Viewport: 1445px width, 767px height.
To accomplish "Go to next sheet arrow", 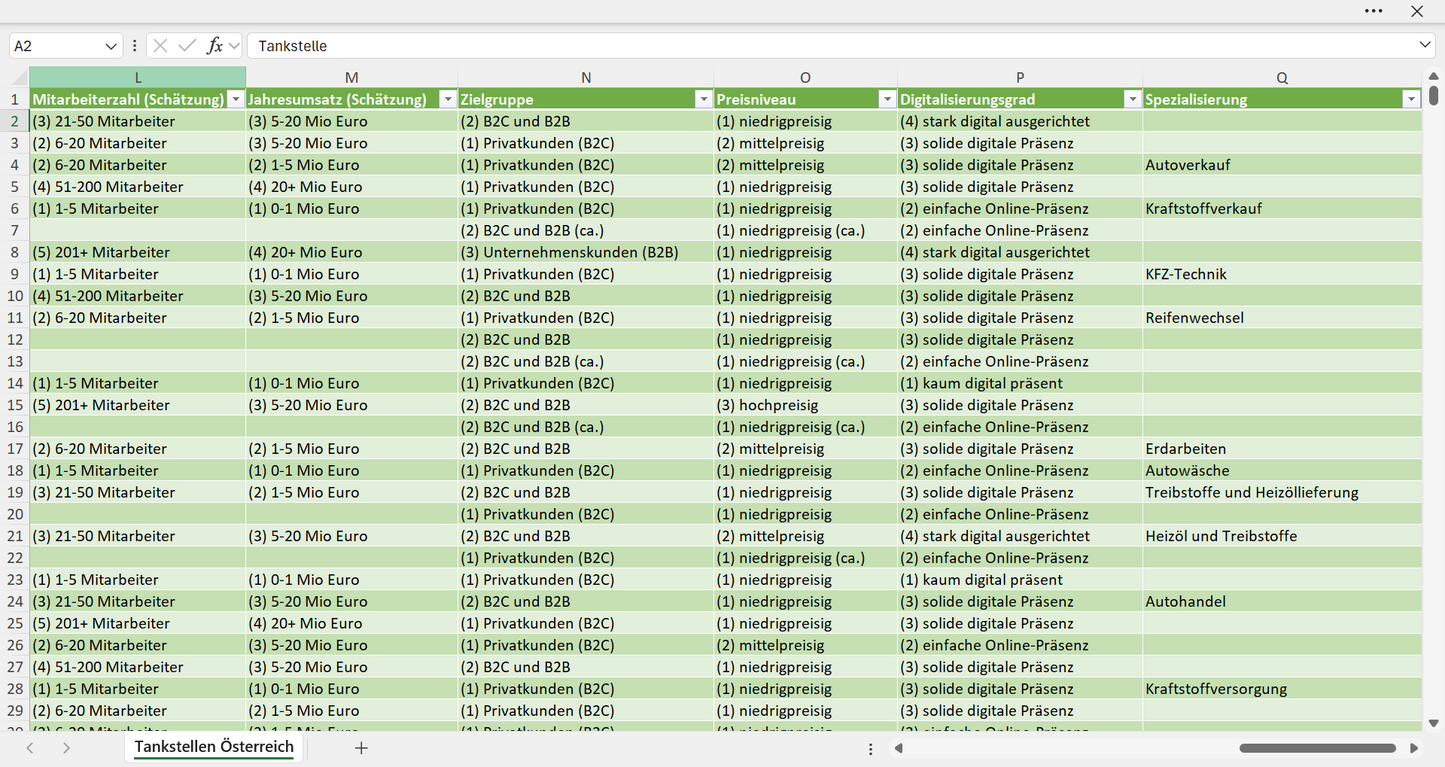I will (x=66, y=748).
